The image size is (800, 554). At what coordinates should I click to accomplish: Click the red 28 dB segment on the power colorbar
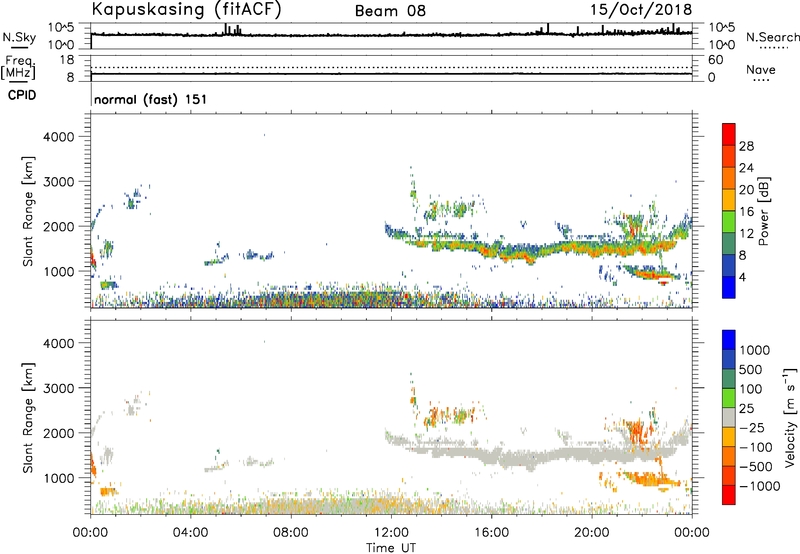729,134
